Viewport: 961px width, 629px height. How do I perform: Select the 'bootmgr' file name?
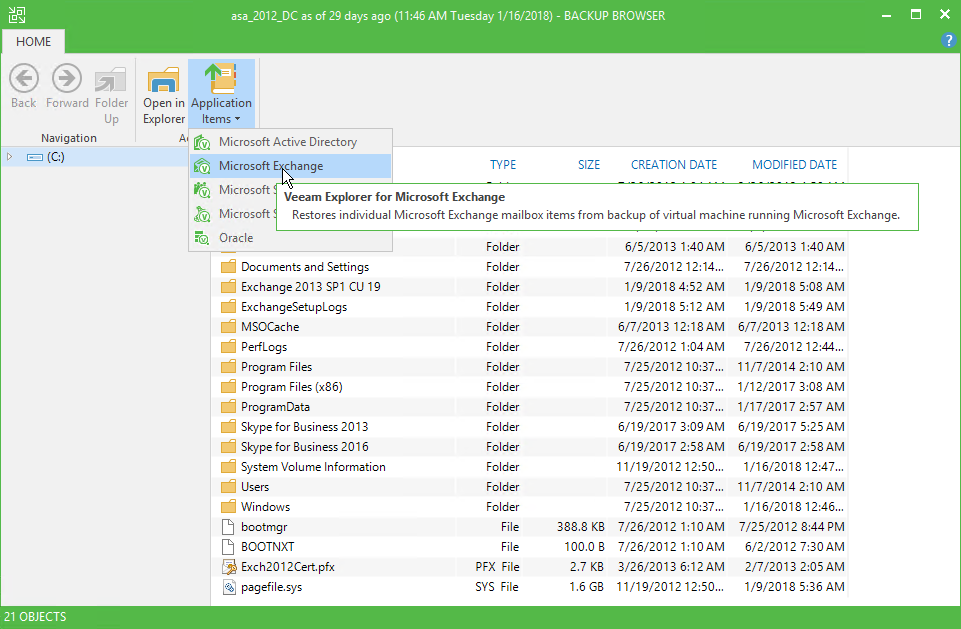point(264,527)
